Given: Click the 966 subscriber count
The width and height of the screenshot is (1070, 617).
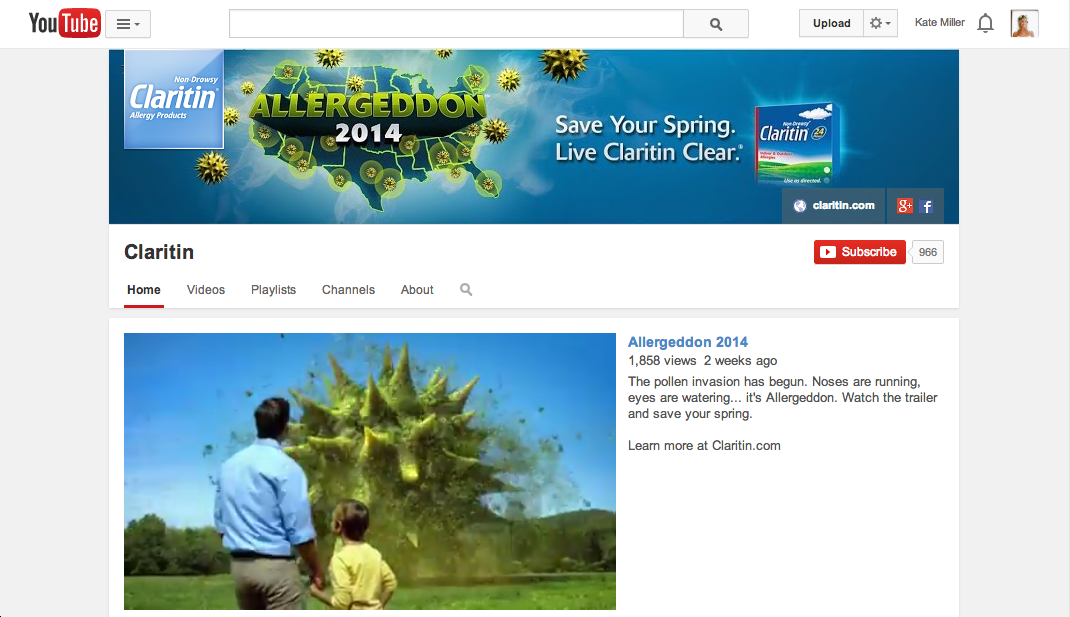Looking at the screenshot, I should point(927,252).
